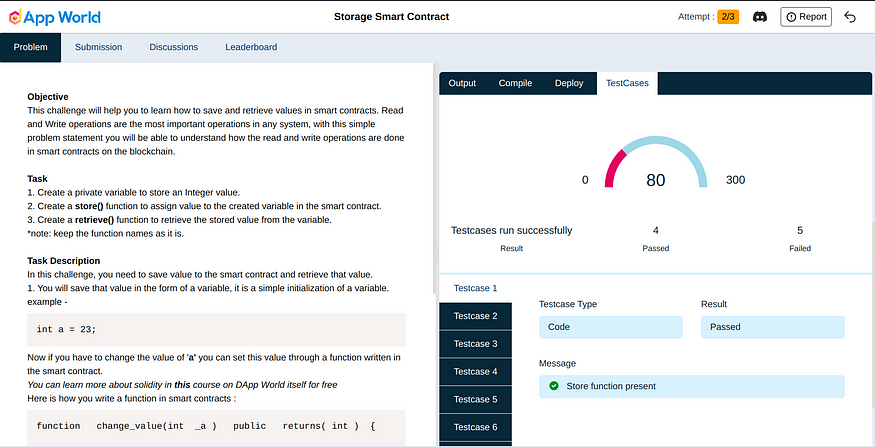Viewport: 875px width, 447px height.
Task: Click the Store function present message
Action: pyautogui.click(x=691, y=386)
